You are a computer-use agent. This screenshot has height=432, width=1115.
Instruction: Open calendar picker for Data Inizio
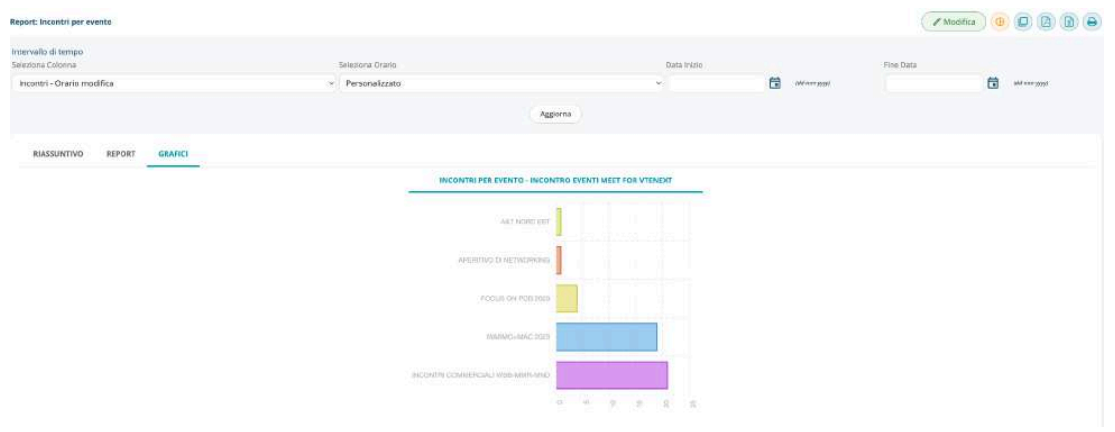tap(775, 83)
